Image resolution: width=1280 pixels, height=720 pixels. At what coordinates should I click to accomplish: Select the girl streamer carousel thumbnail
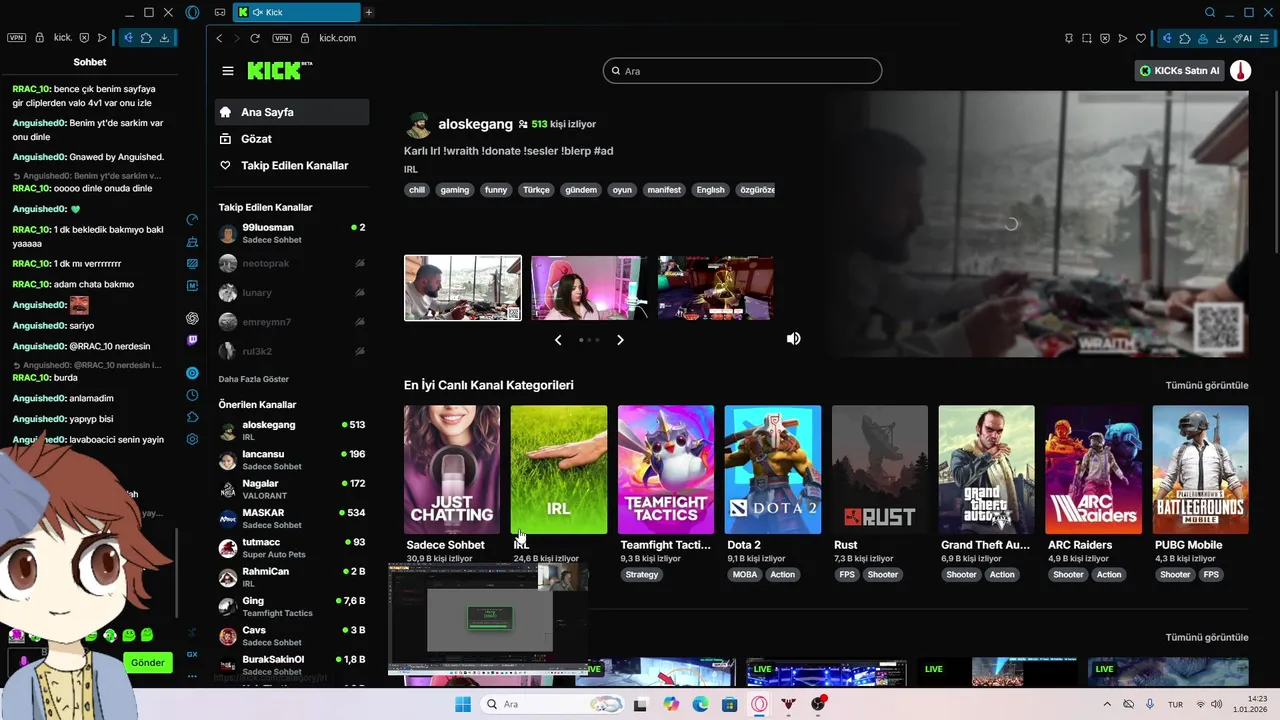[588, 288]
